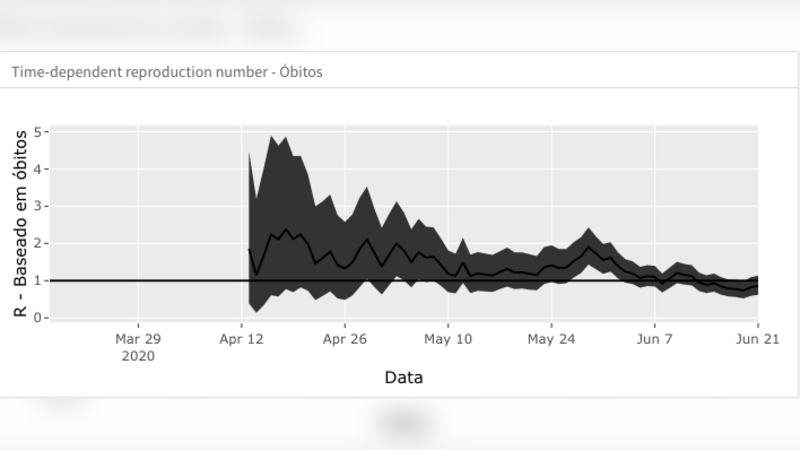
Task: Click the y-axis tick label '1'
Action: [x=37, y=281]
